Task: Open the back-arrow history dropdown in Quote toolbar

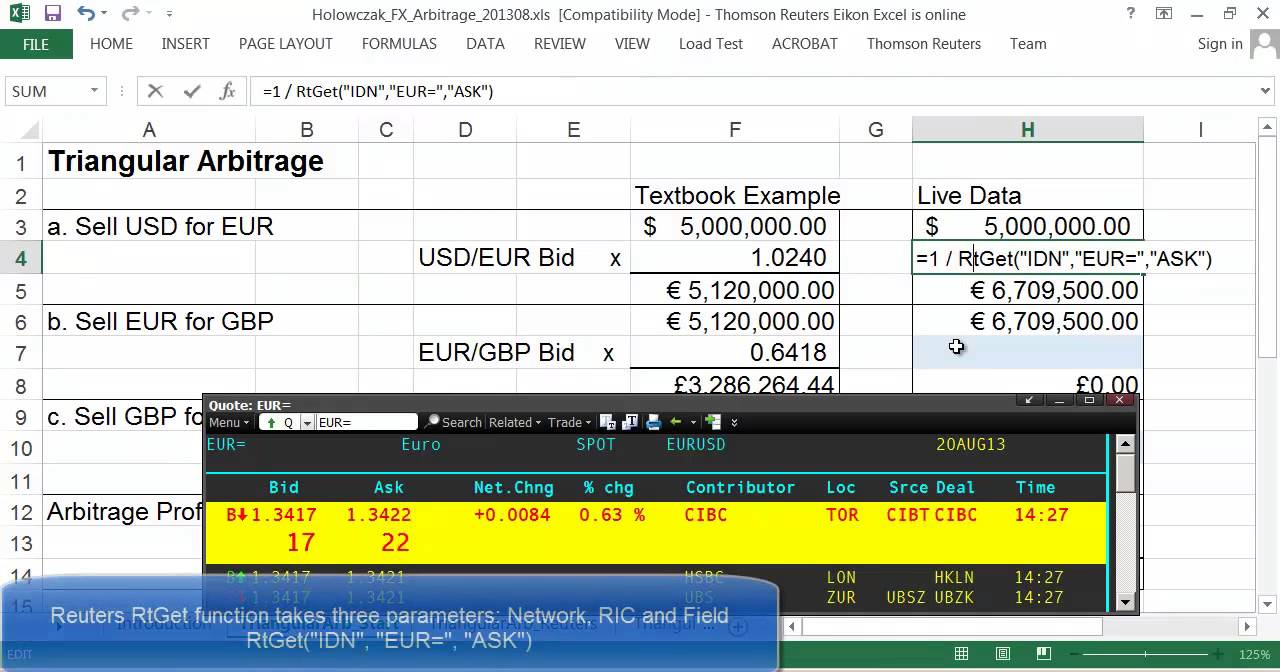Action: [x=692, y=422]
